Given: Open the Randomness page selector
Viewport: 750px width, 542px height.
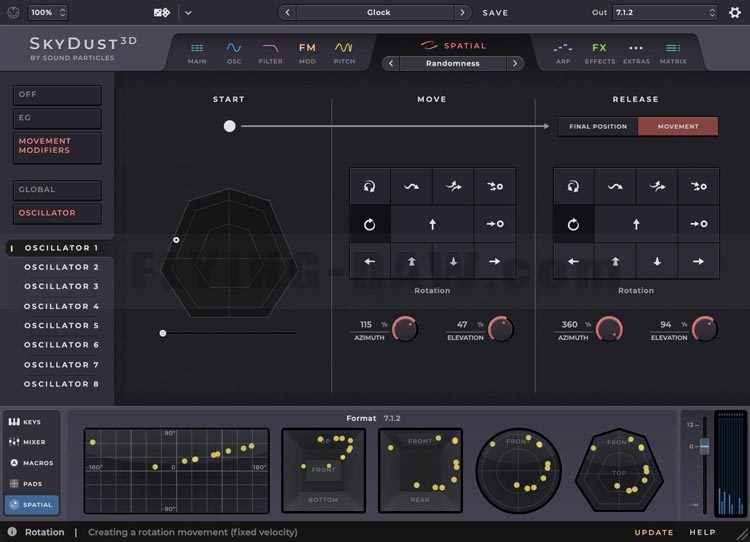Looking at the screenshot, I should click(x=452, y=63).
